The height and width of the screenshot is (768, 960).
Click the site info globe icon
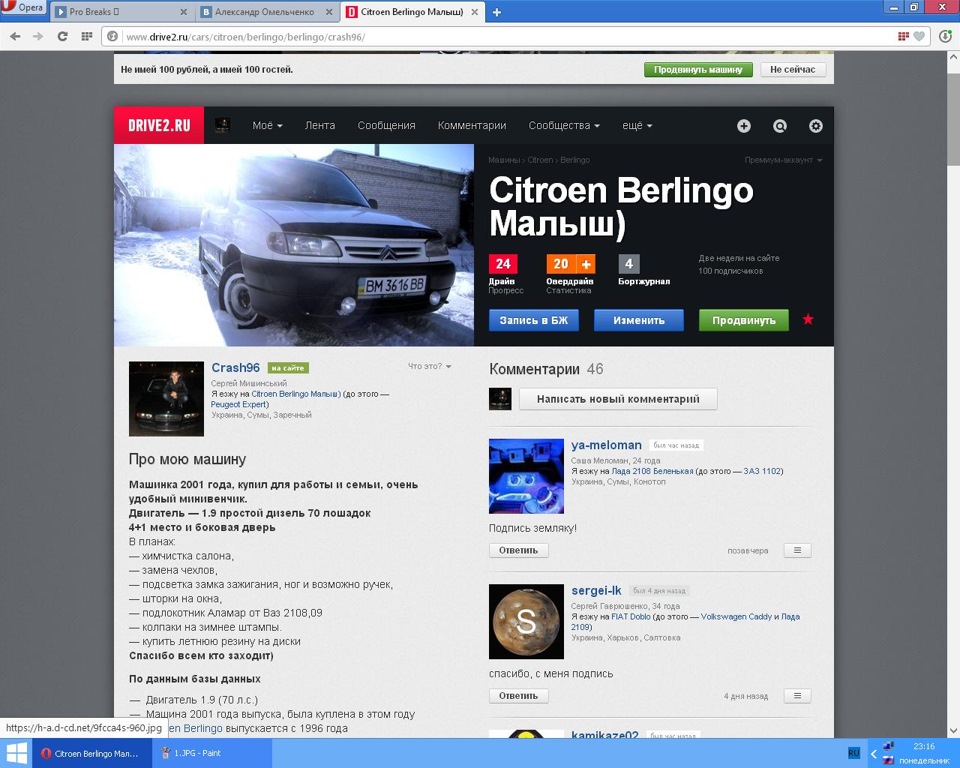pos(113,37)
